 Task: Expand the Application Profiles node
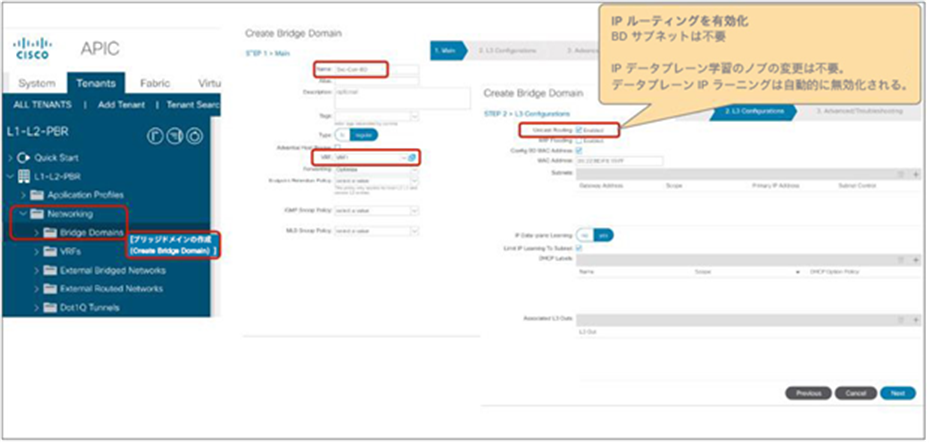point(23,195)
